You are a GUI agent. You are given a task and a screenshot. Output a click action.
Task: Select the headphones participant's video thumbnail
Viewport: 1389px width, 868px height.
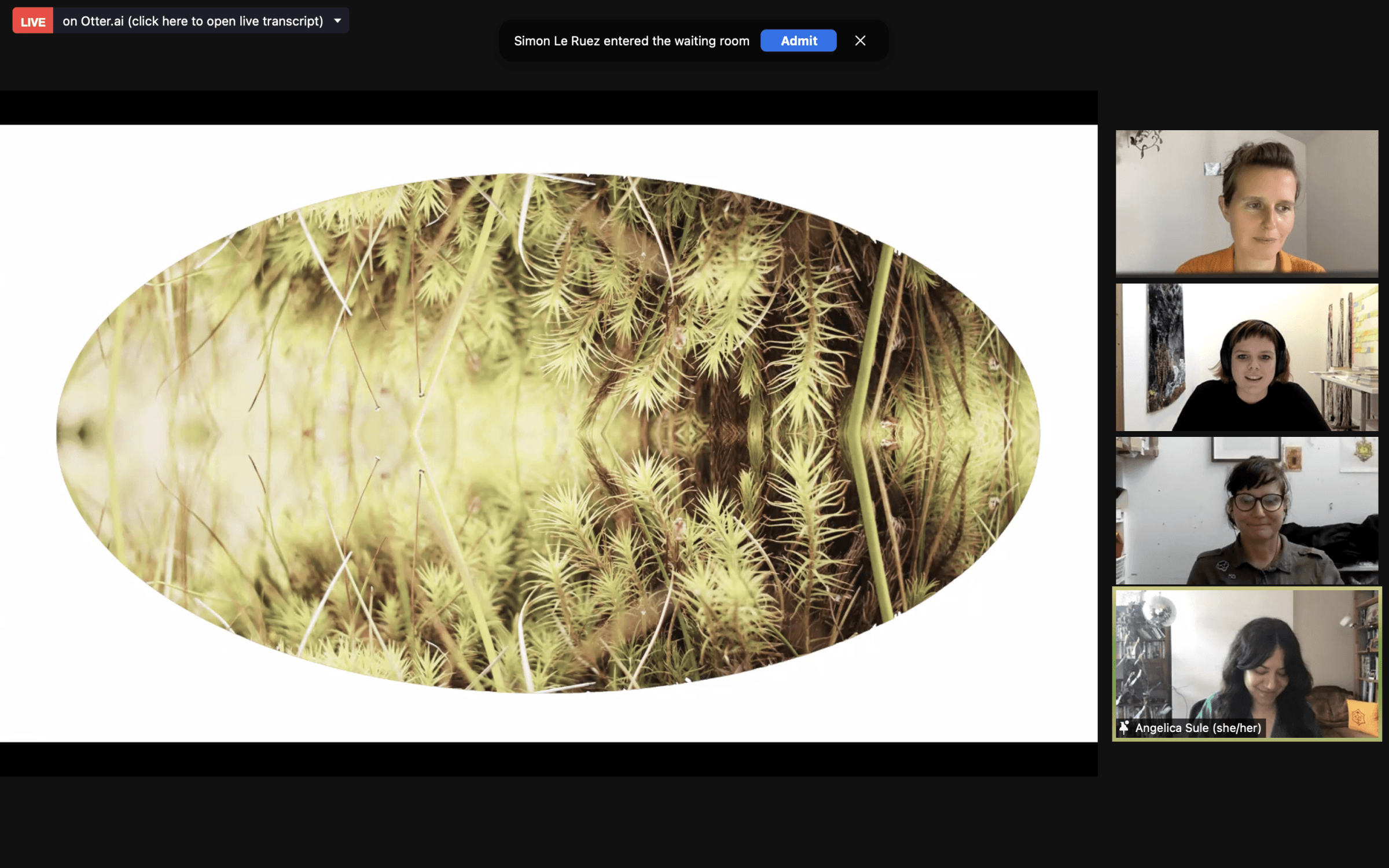1247,357
